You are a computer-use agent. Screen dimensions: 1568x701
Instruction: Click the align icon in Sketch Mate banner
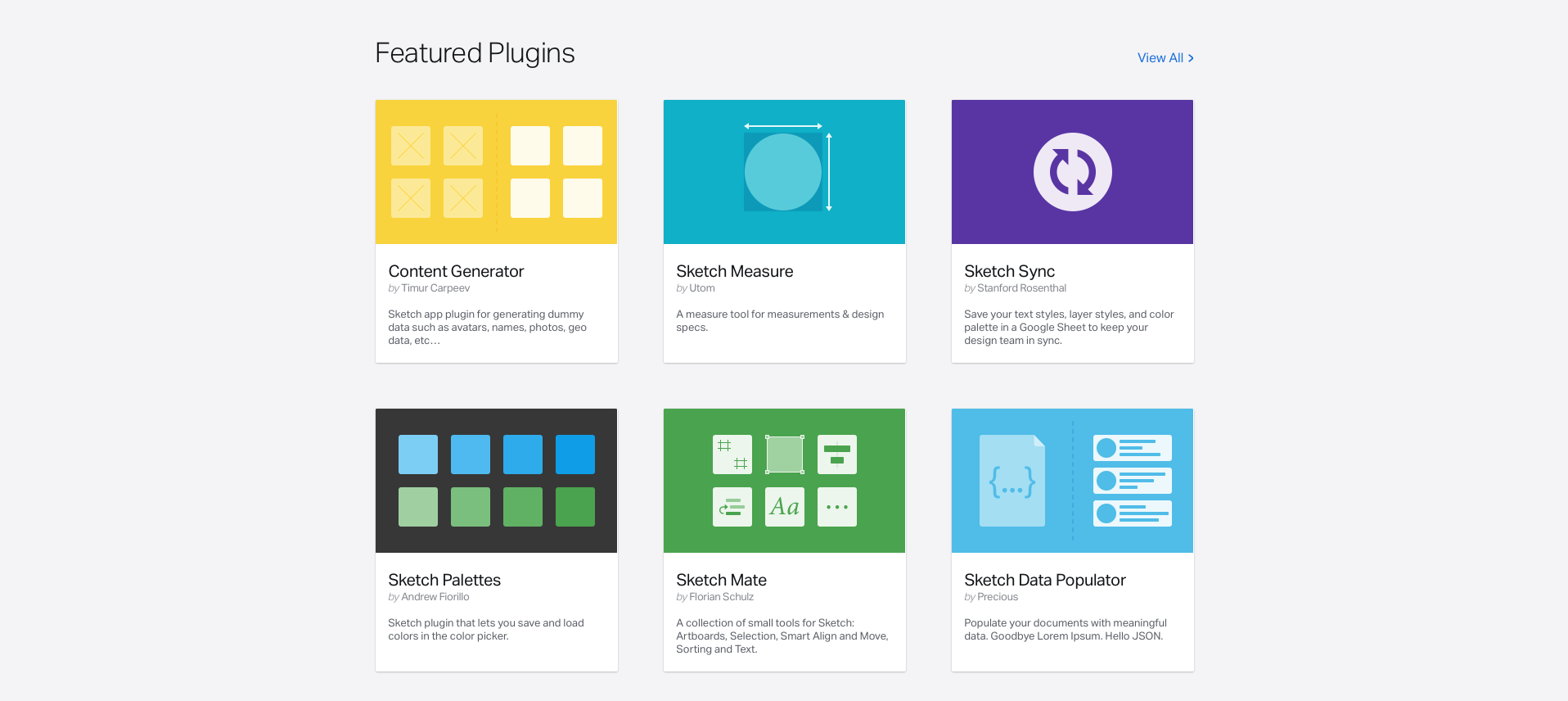[x=837, y=455]
